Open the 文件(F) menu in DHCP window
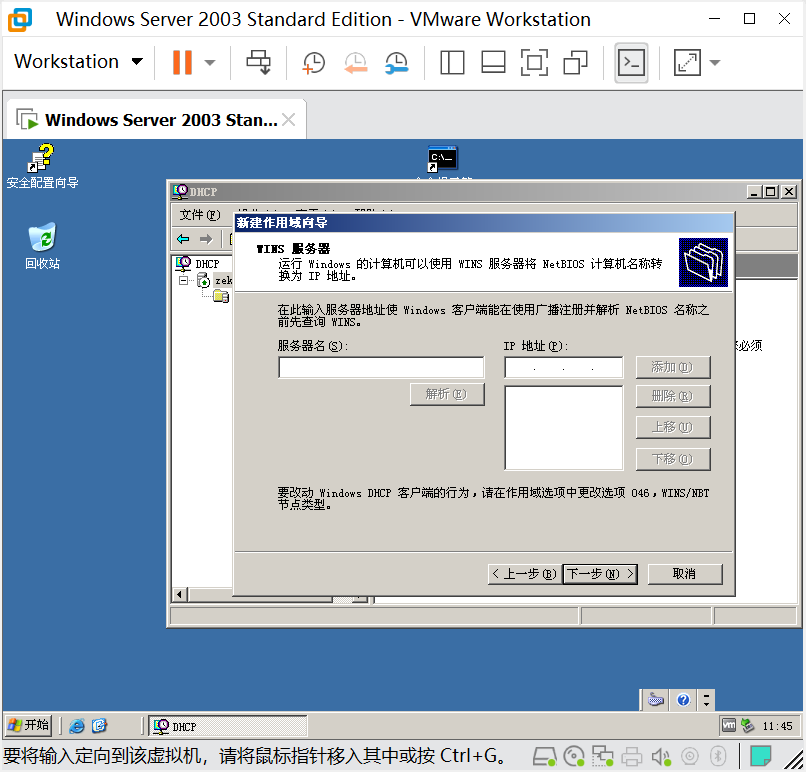Screen dimensions: 806x772 199,215
